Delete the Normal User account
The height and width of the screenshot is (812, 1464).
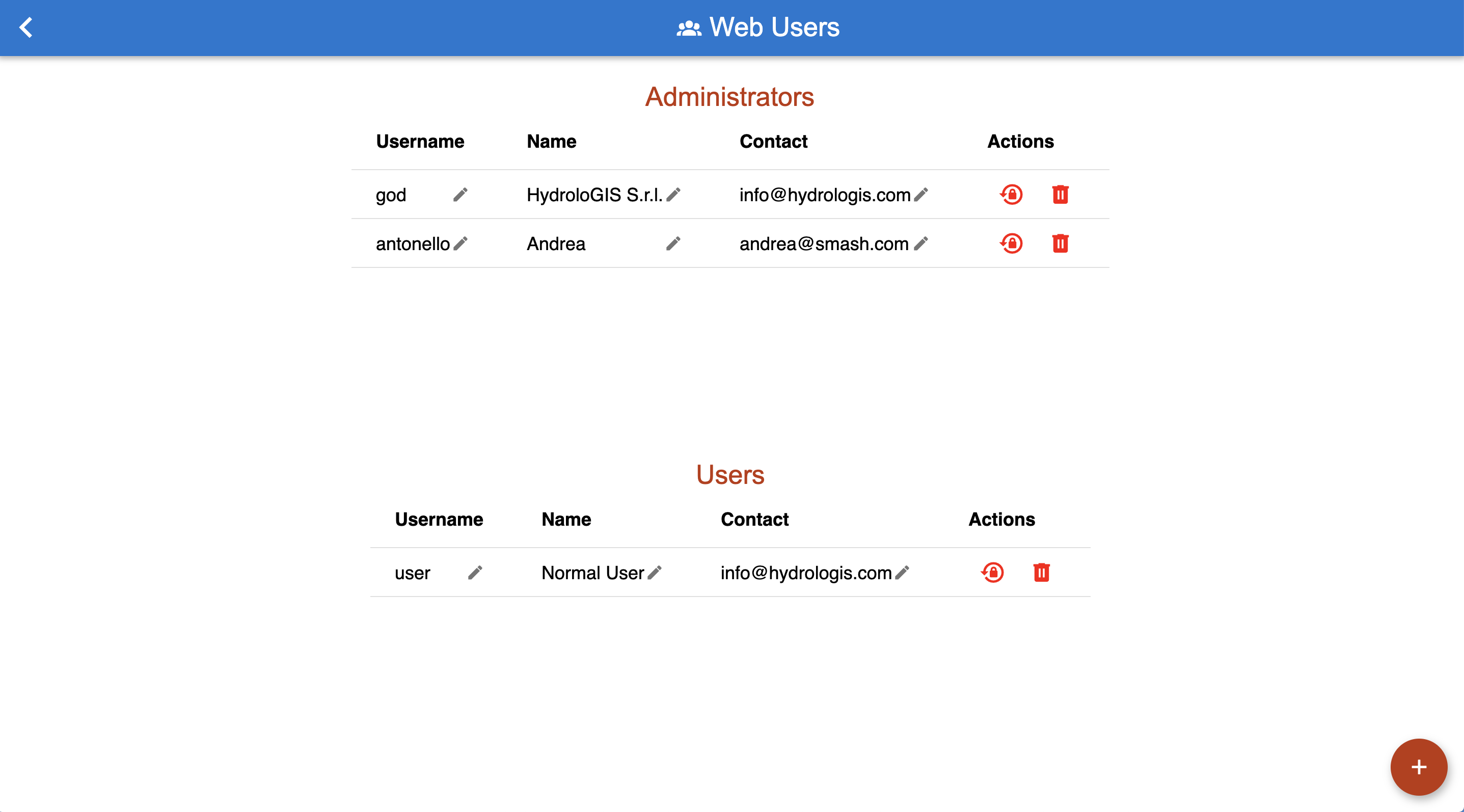click(x=1041, y=573)
